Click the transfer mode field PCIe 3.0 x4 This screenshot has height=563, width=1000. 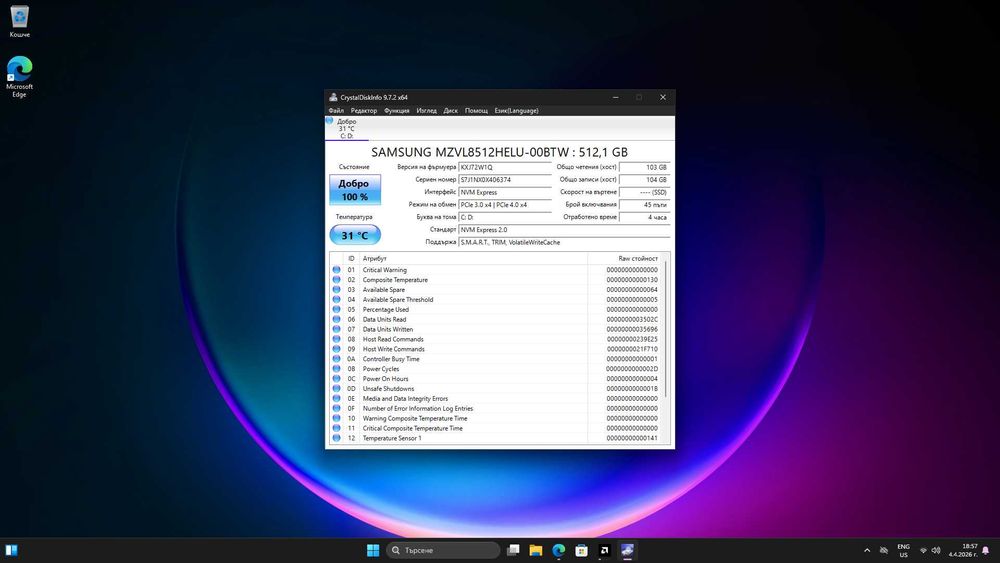pyautogui.click(x=505, y=205)
